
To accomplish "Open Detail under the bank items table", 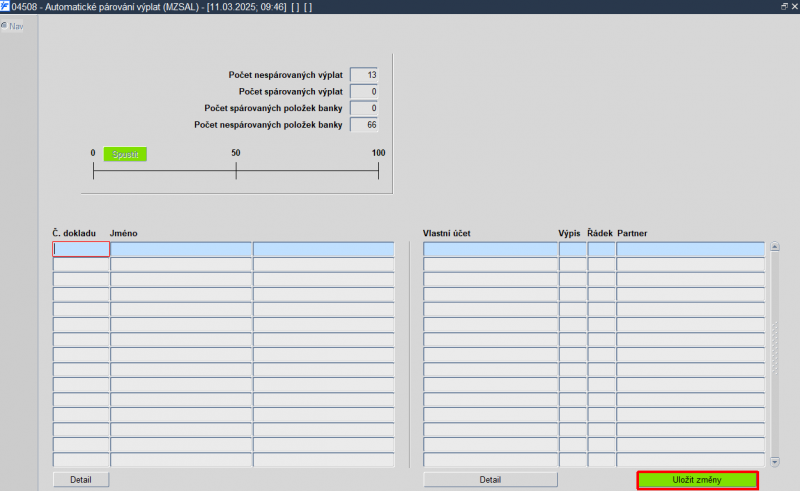I will (490, 480).
